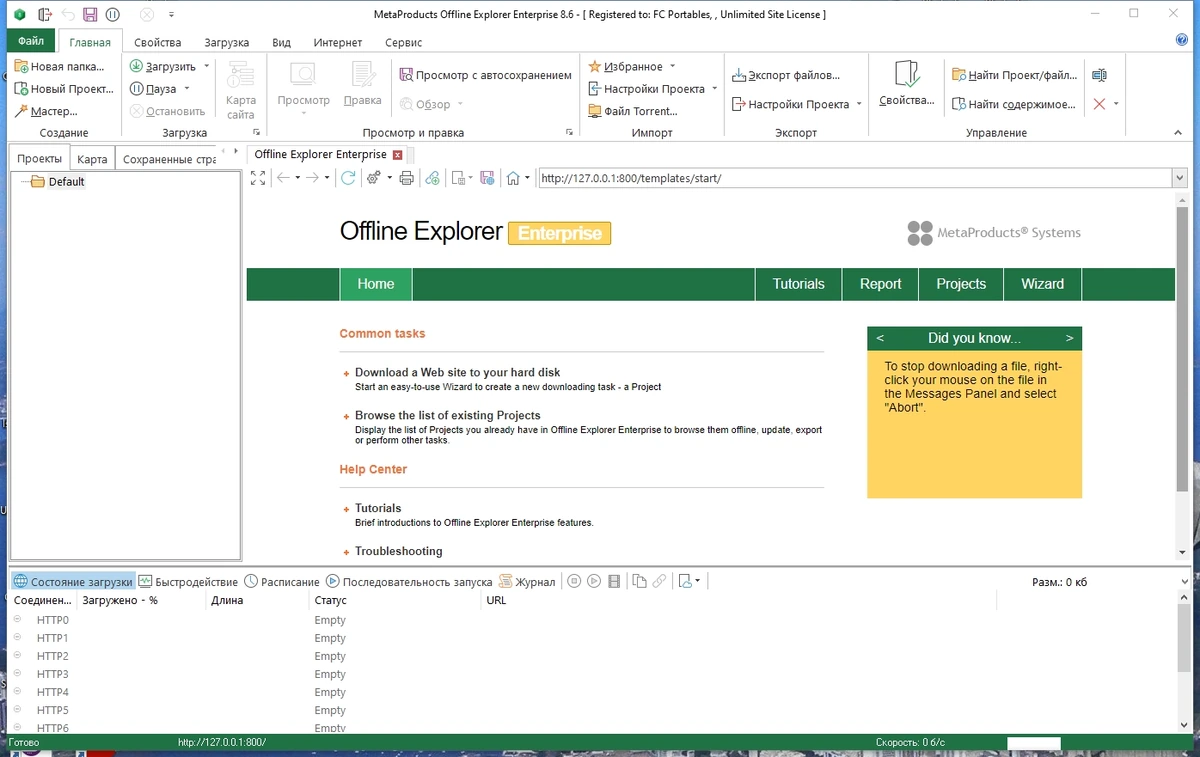Click the Pause icon in the quick access toolbar
1200x757 pixels.
[x=113, y=15]
